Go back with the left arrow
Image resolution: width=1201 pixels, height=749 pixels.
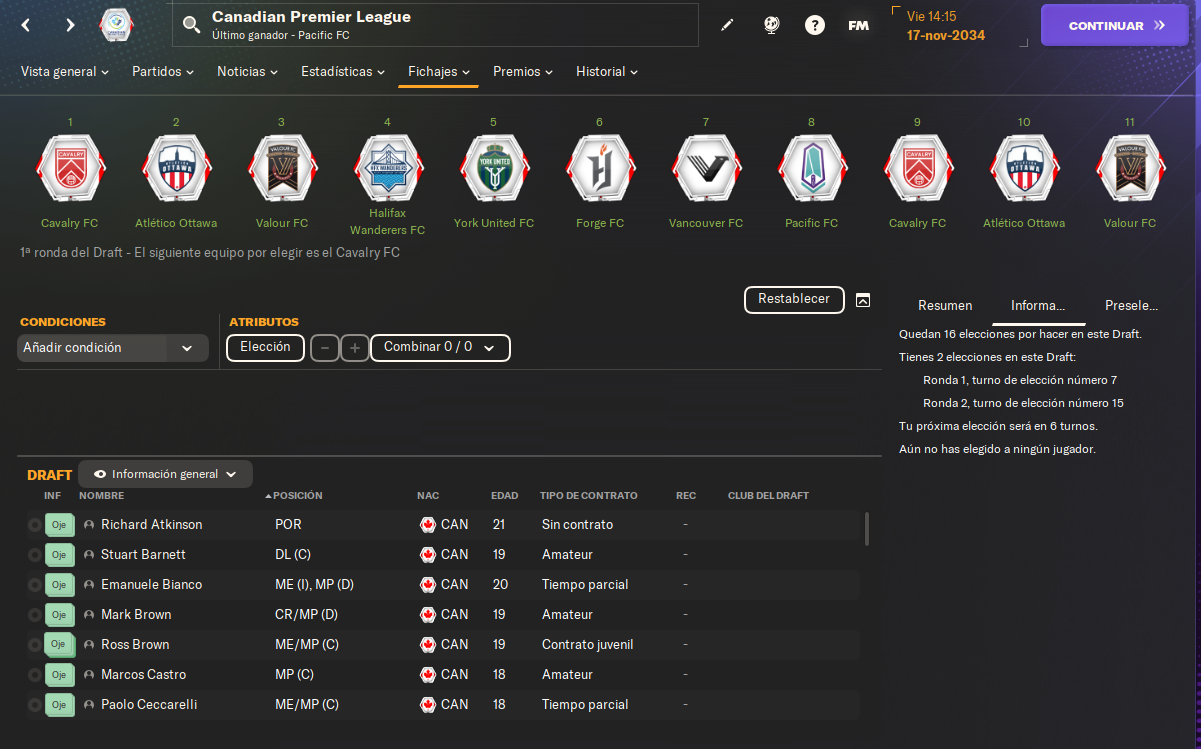pos(26,25)
